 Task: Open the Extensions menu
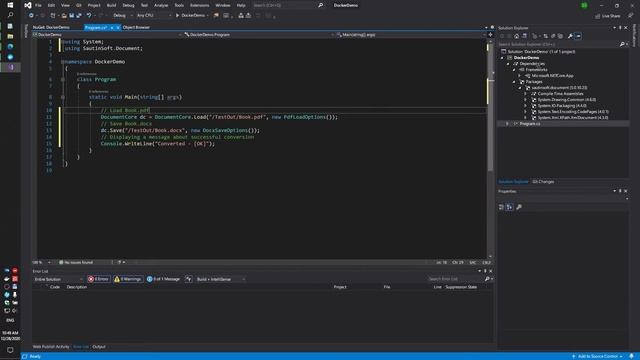click(x=200, y=5)
